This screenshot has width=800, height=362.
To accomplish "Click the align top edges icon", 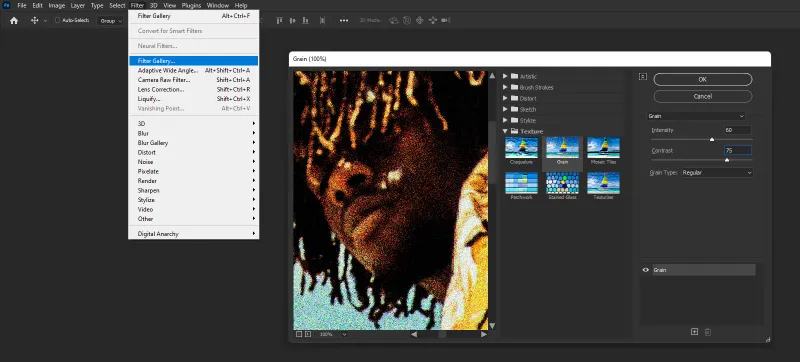I will [279, 20].
